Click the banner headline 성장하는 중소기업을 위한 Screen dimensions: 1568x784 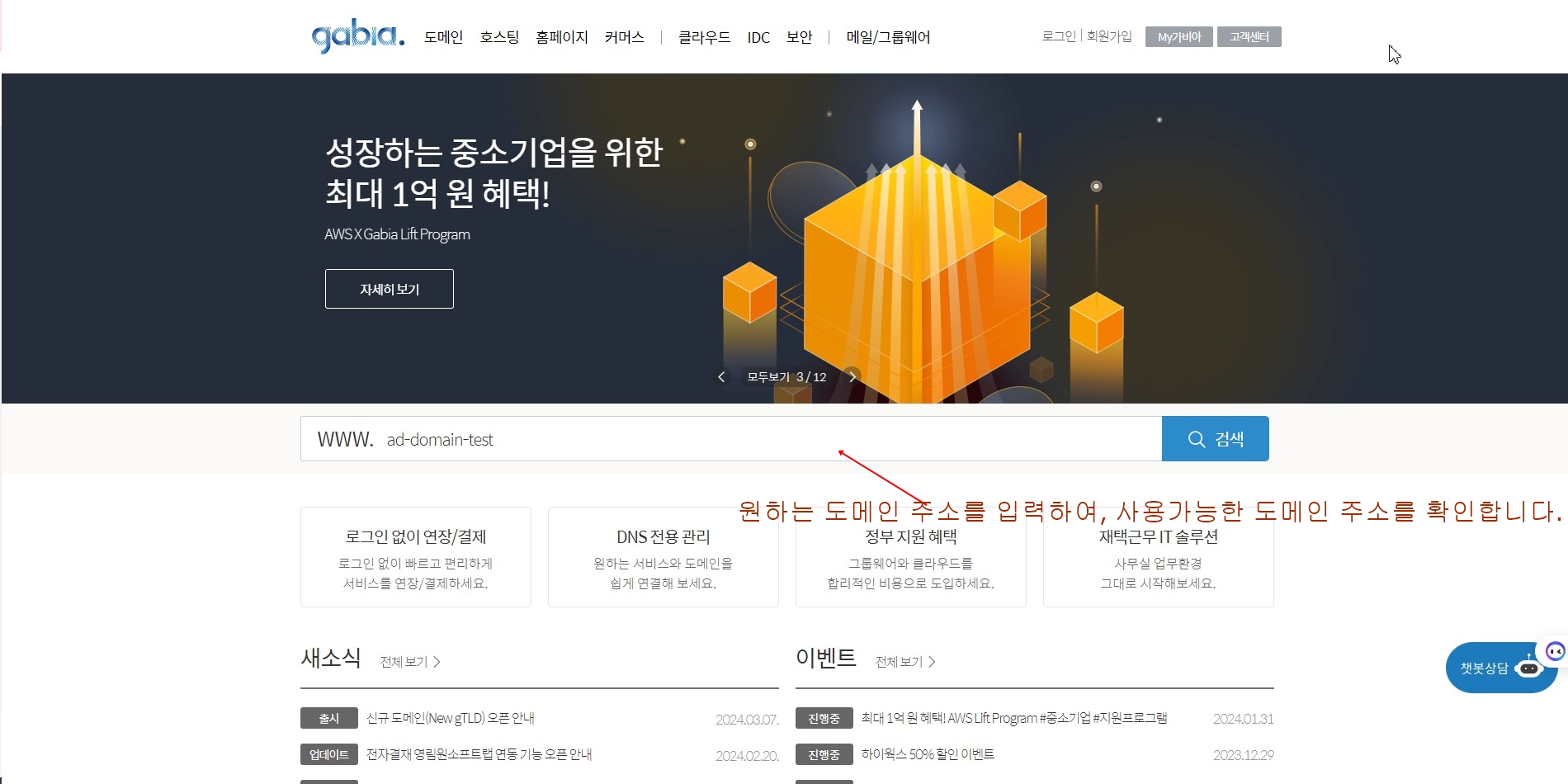(494, 152)
